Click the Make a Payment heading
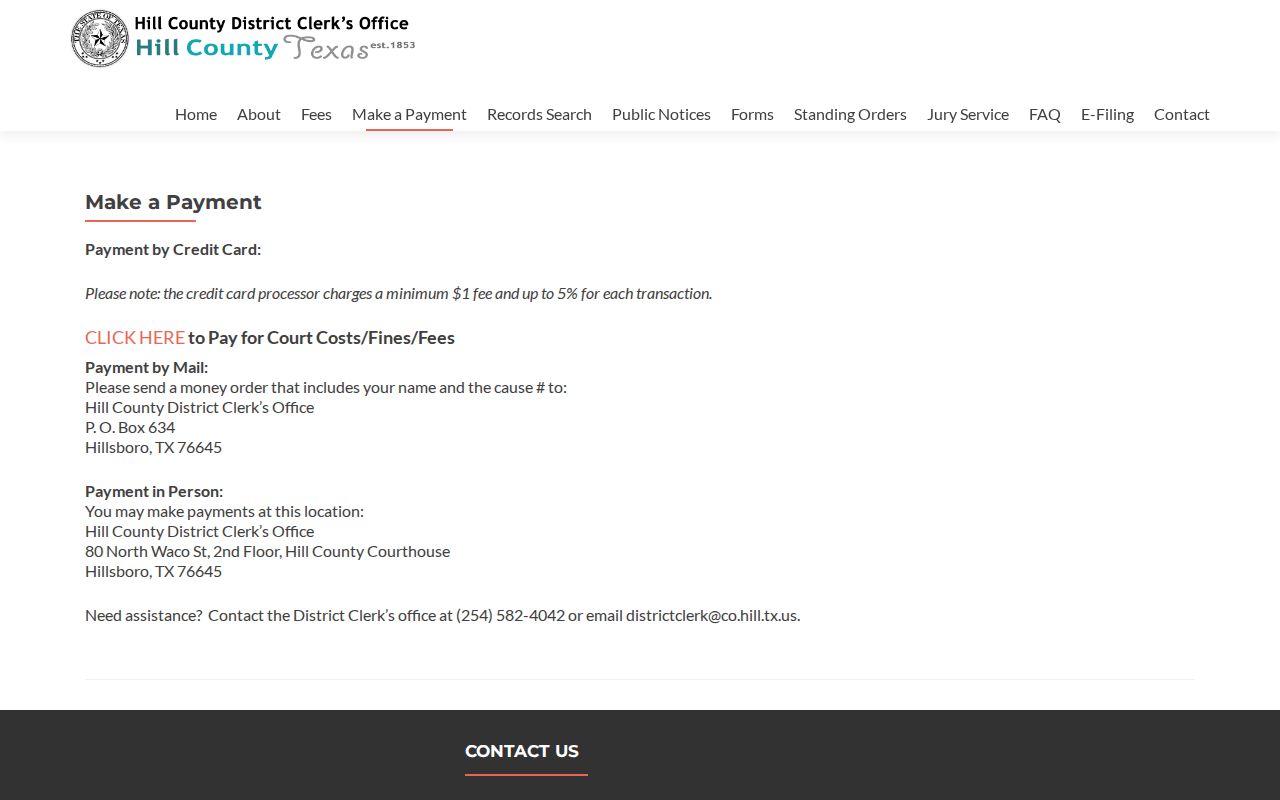Screen dimensions: 1280x800 [173, 202]
